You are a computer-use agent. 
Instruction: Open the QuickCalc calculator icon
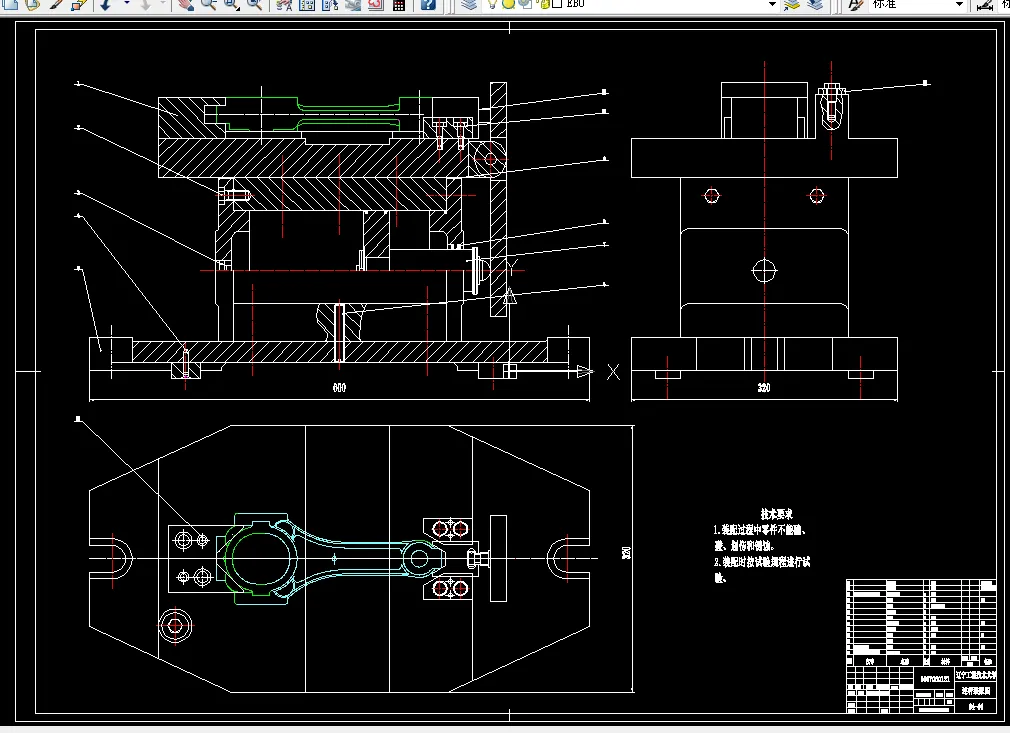click(x=399, y=5)
